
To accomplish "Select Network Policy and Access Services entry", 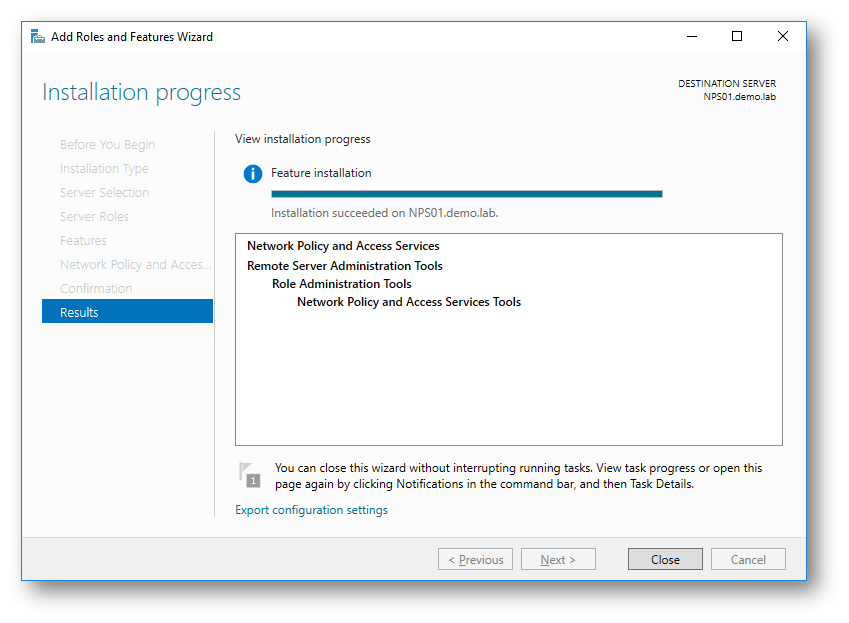I will click(343, 246).
